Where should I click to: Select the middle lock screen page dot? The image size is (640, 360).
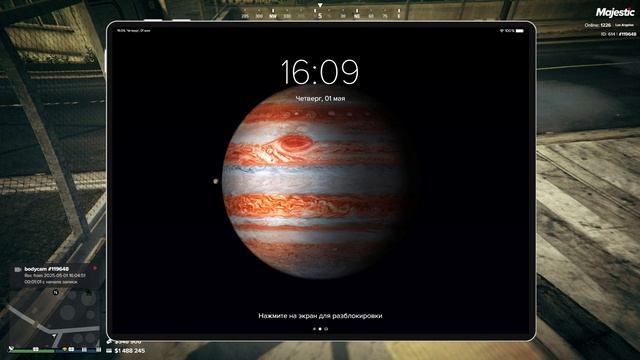click(x=320, y=329)
